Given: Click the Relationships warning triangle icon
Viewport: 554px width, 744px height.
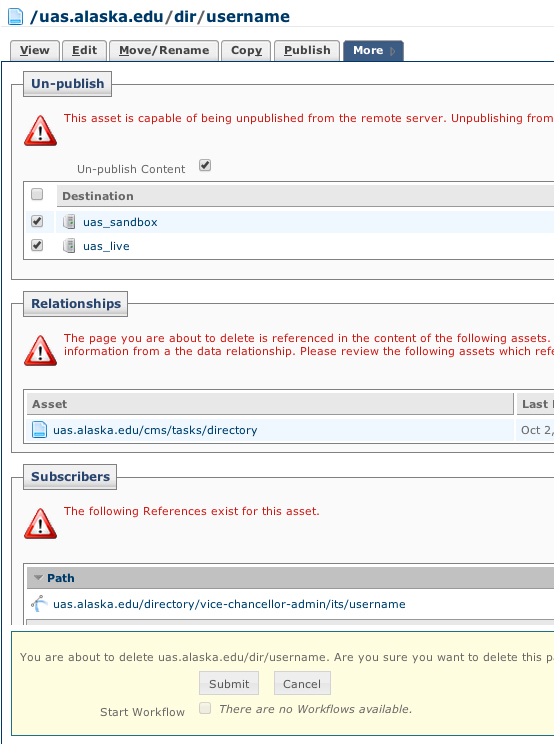Looking at the screenshot, I should pos(40,351).
